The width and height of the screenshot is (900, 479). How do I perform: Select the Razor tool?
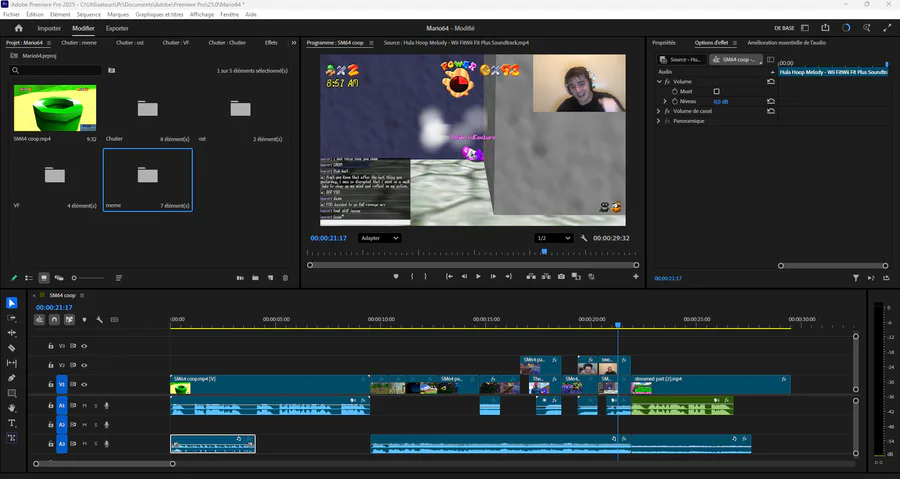point(11,348)
